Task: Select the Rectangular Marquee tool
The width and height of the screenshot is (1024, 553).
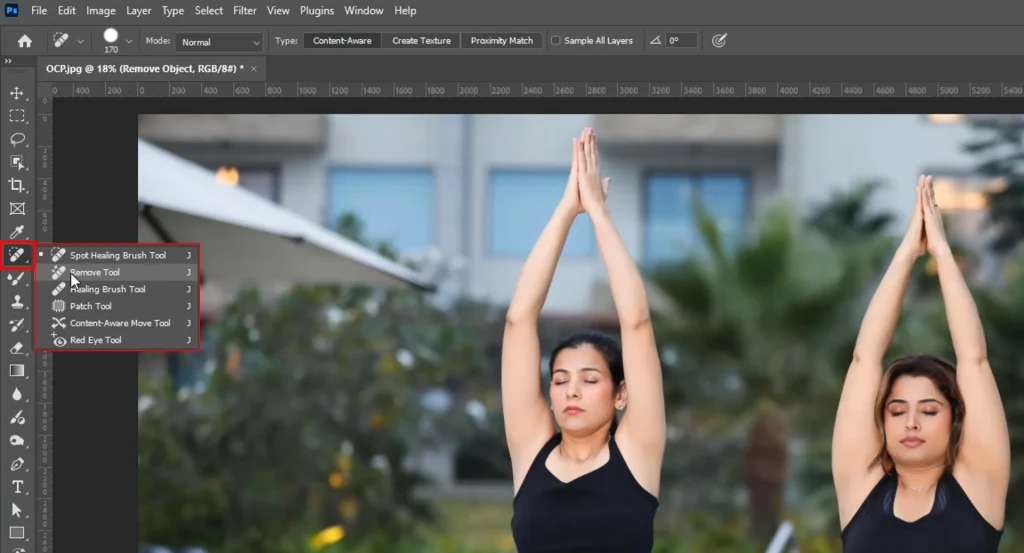Action: pyautogui.click(x=17, y=116)
